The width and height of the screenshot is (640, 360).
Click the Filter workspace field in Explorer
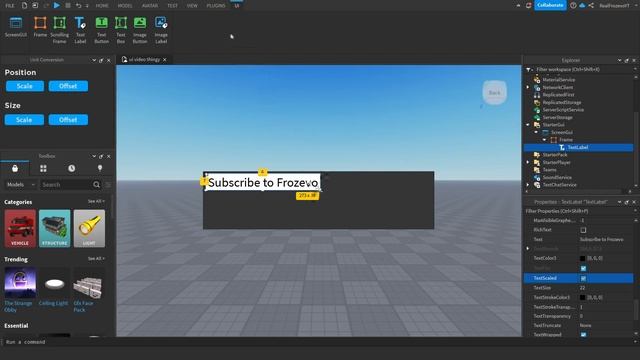[x=584, y=69]
